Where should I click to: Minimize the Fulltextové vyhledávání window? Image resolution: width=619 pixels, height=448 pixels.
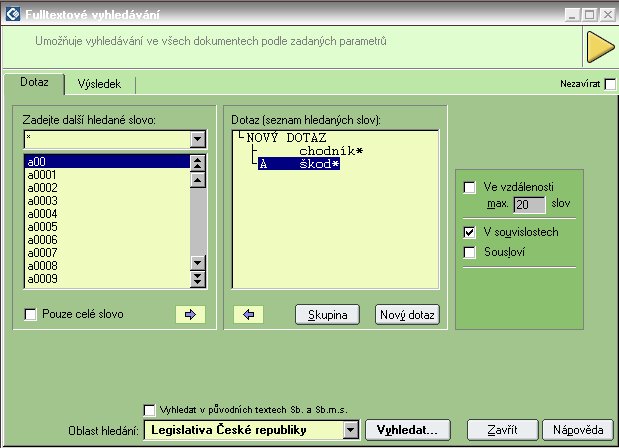(x=572, y=15)
